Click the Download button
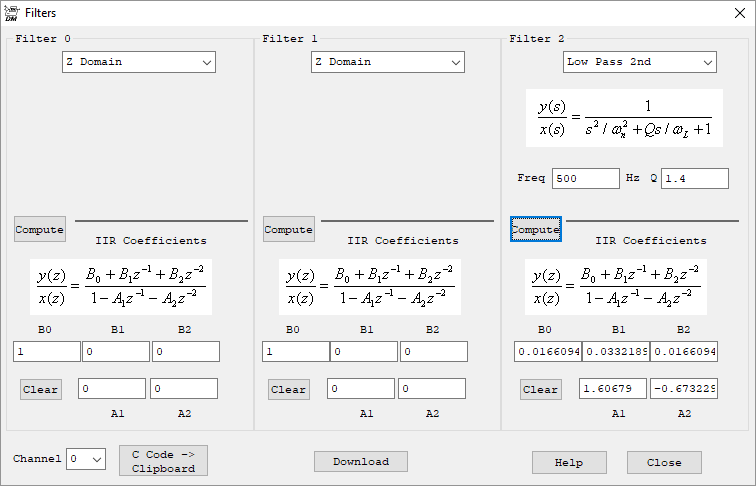 pos(360,461)
